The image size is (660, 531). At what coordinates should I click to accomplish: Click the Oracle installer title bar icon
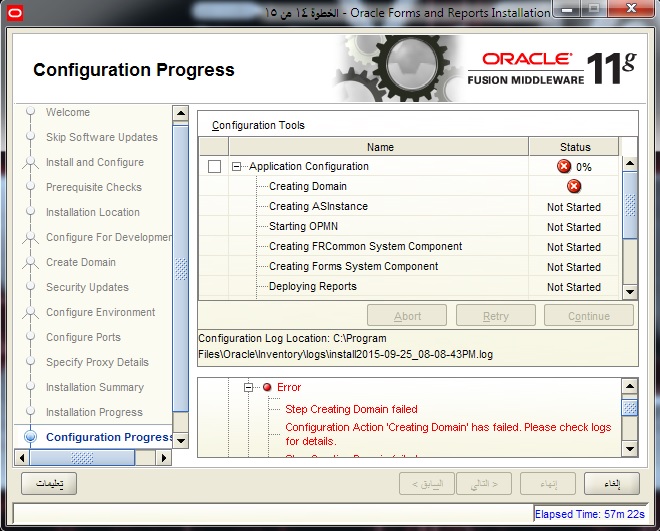[x=14, y=13]
